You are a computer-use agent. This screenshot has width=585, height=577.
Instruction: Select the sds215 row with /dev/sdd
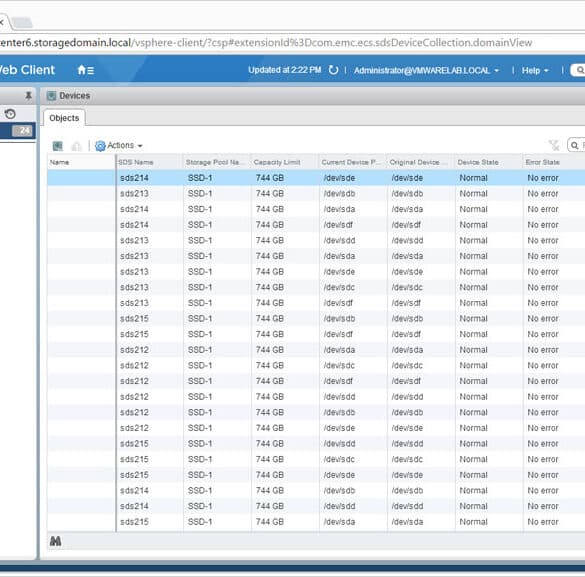click(316, 444)
